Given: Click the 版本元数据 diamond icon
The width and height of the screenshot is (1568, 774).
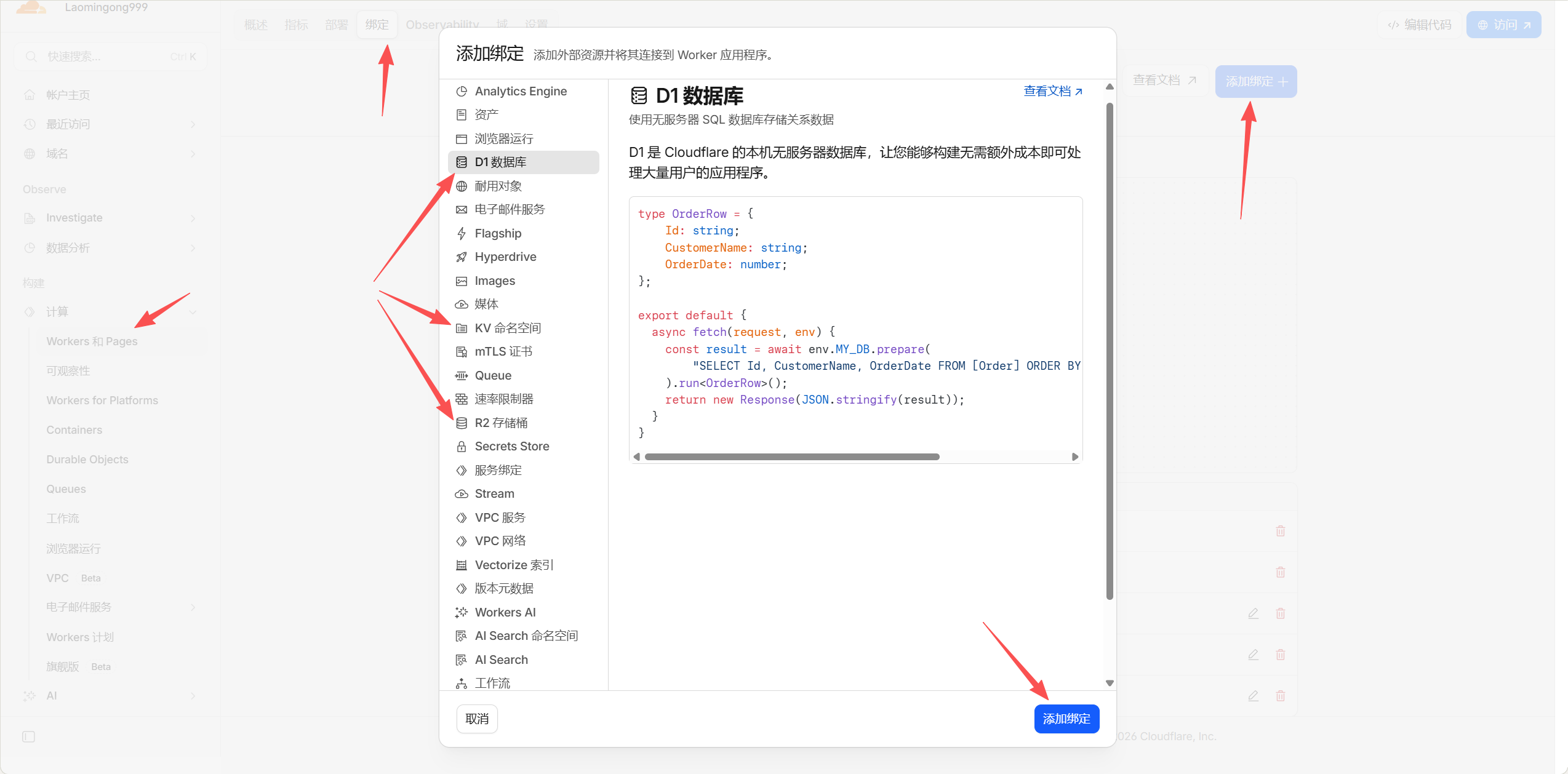Looking at the screenshot, I should 462,589.
